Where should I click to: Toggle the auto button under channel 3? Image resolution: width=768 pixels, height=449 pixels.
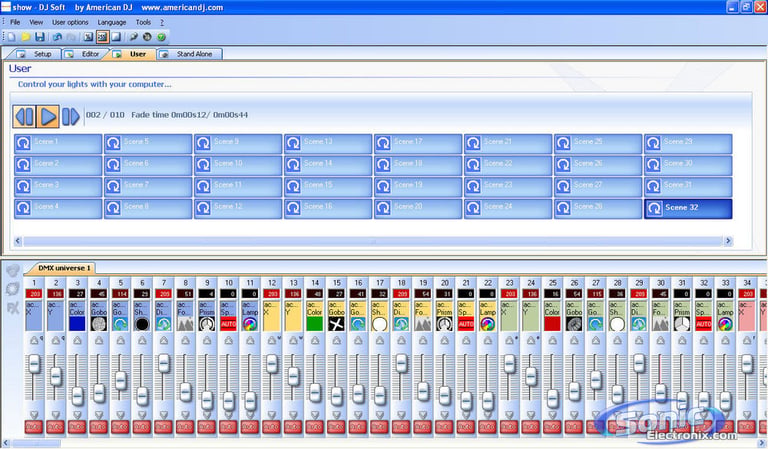pos(77,427)
